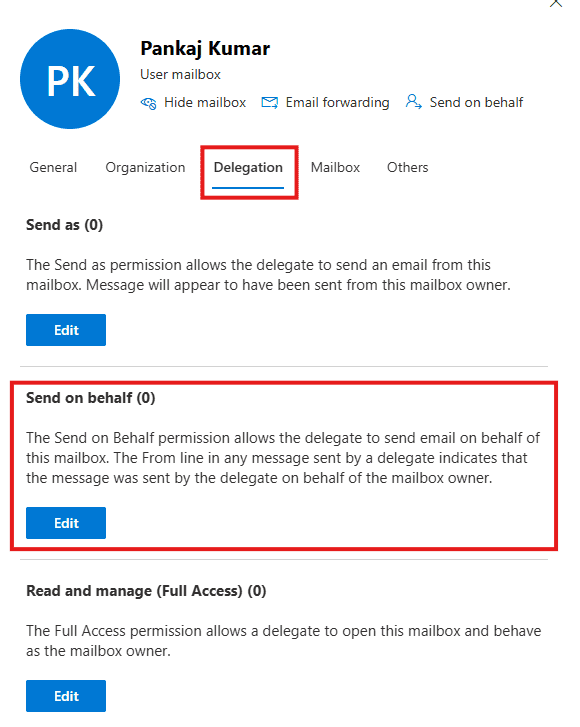Image resolution: width=580 pixels, height=727 pixels.
Task: Open the Email forwarding link text
Action: 337,102
